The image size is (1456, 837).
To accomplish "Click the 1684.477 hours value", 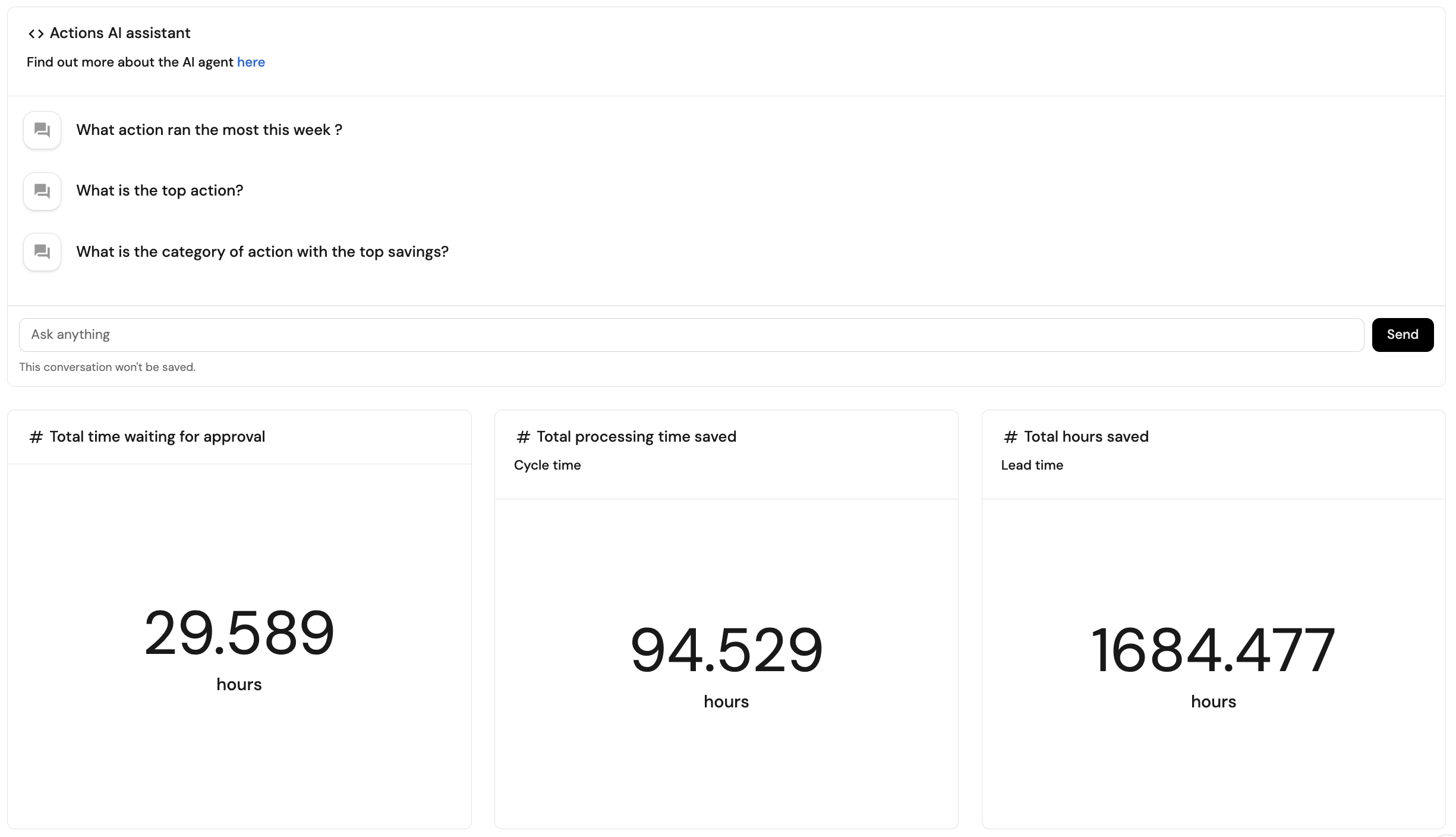I will pos(1213,651).
